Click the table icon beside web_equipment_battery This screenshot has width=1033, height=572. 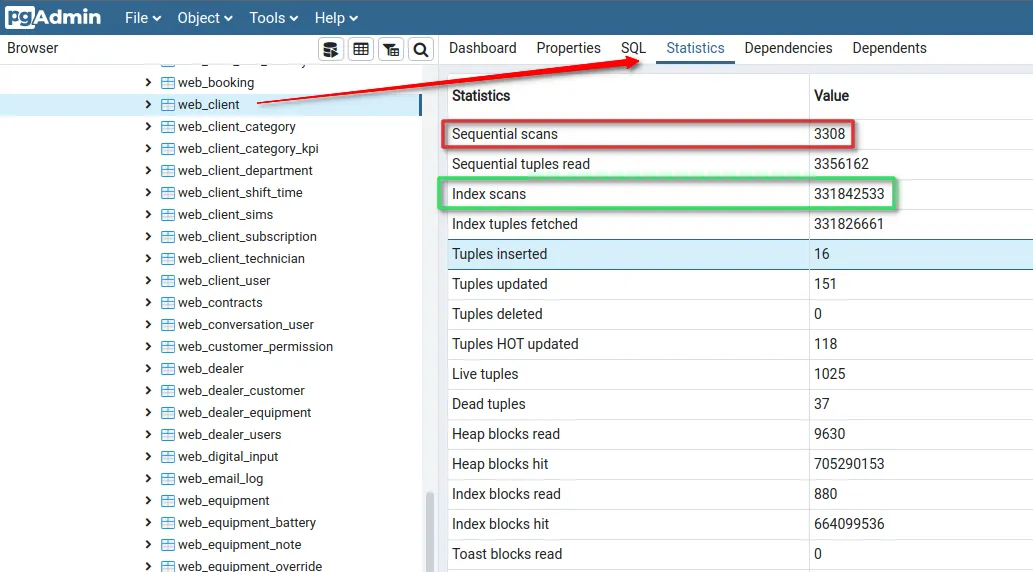(x=168, y=523)
